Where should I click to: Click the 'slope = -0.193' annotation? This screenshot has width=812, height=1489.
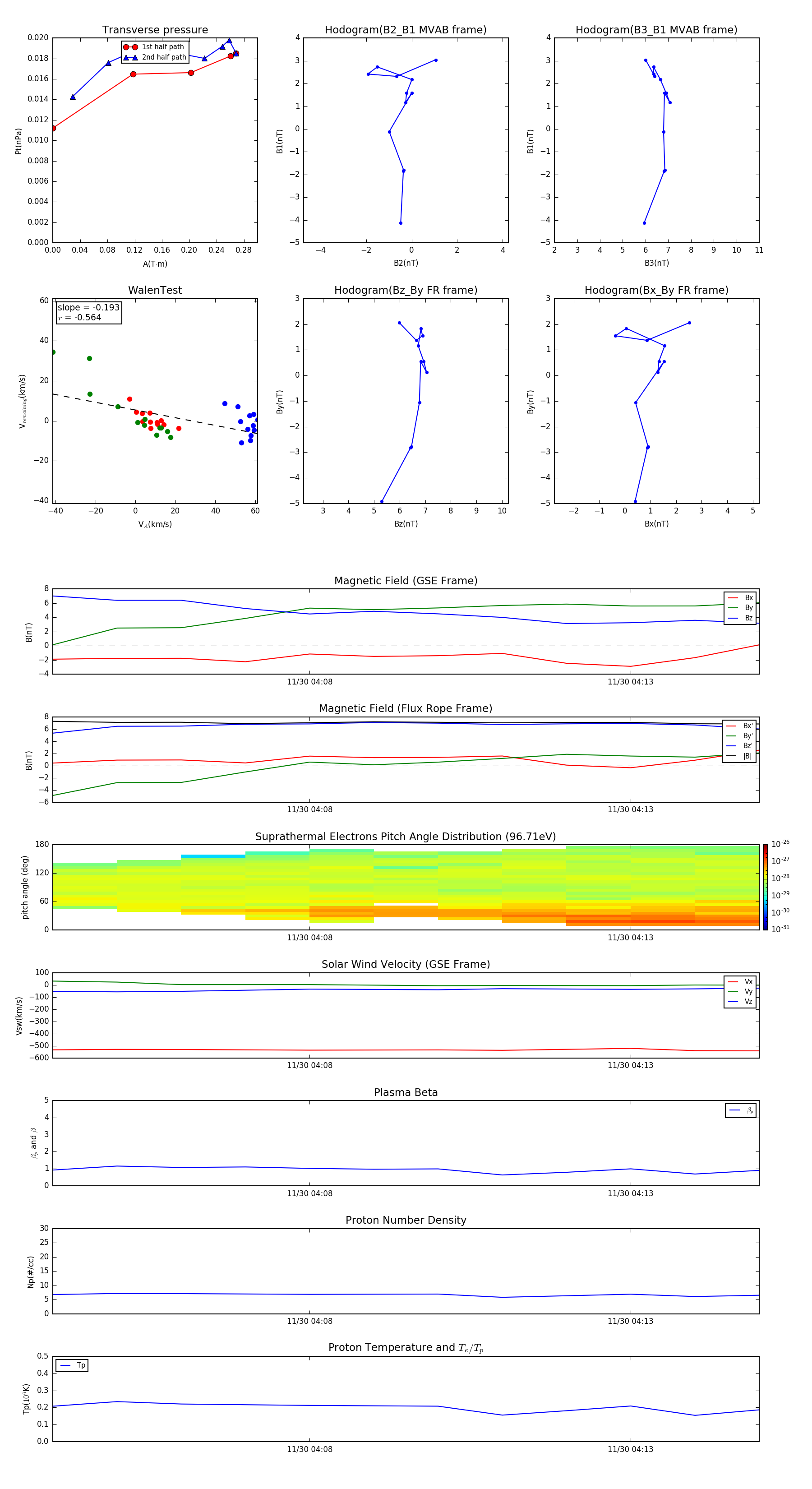88,308
